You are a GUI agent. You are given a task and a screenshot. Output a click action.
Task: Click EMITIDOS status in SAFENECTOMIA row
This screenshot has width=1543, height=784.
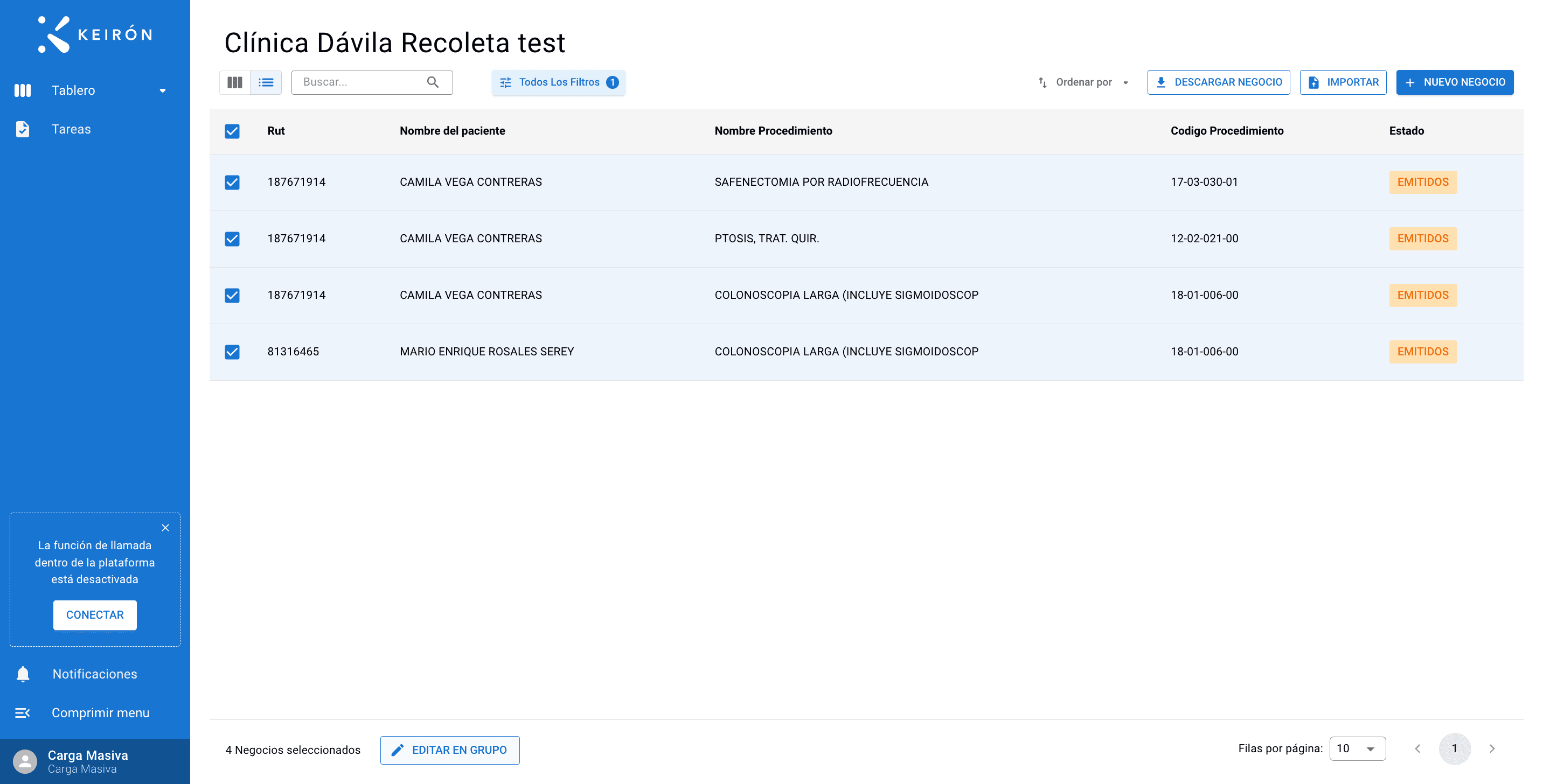pyautogui.click(x=1423, y=182)
